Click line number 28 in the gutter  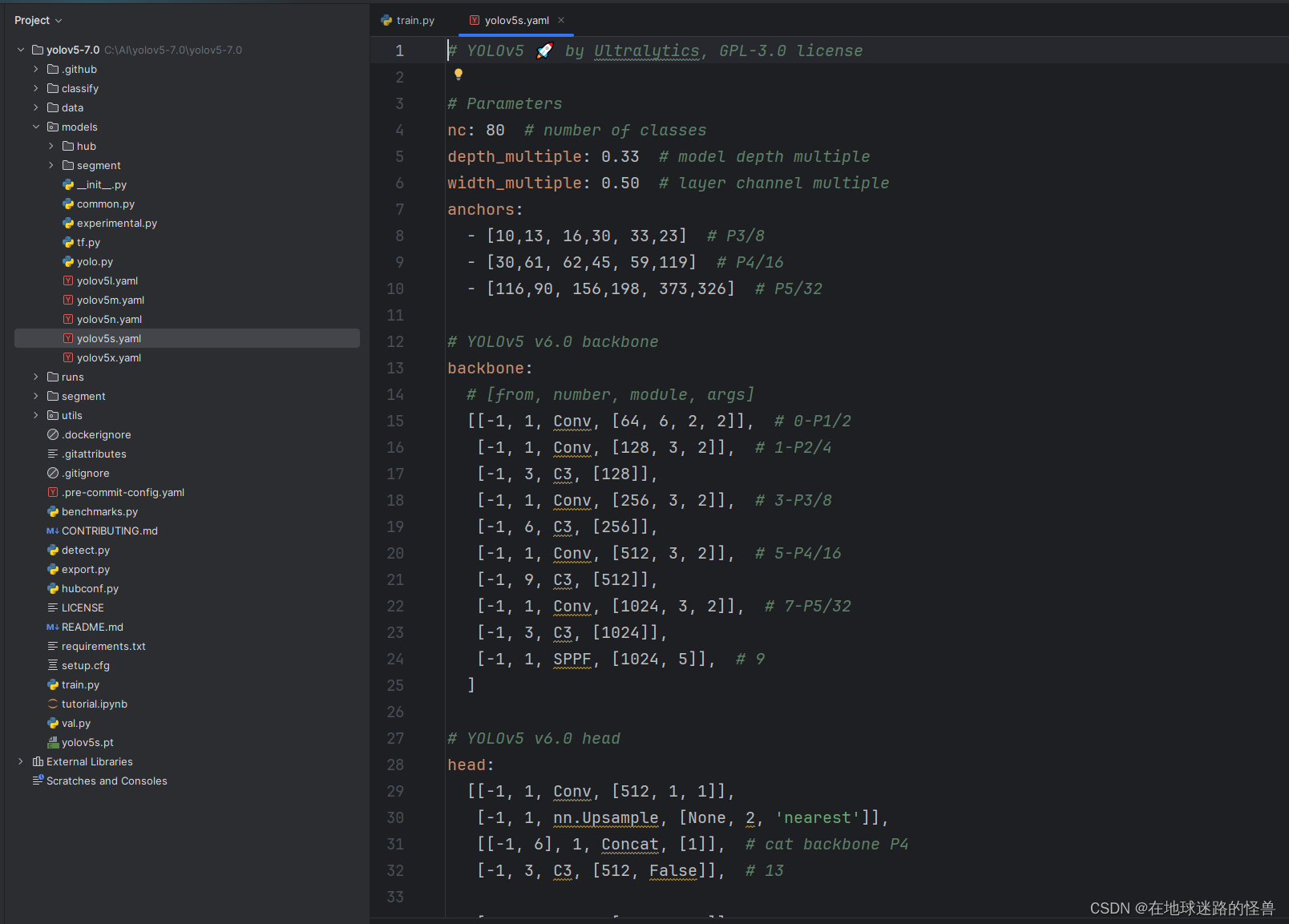pos(395,765)
